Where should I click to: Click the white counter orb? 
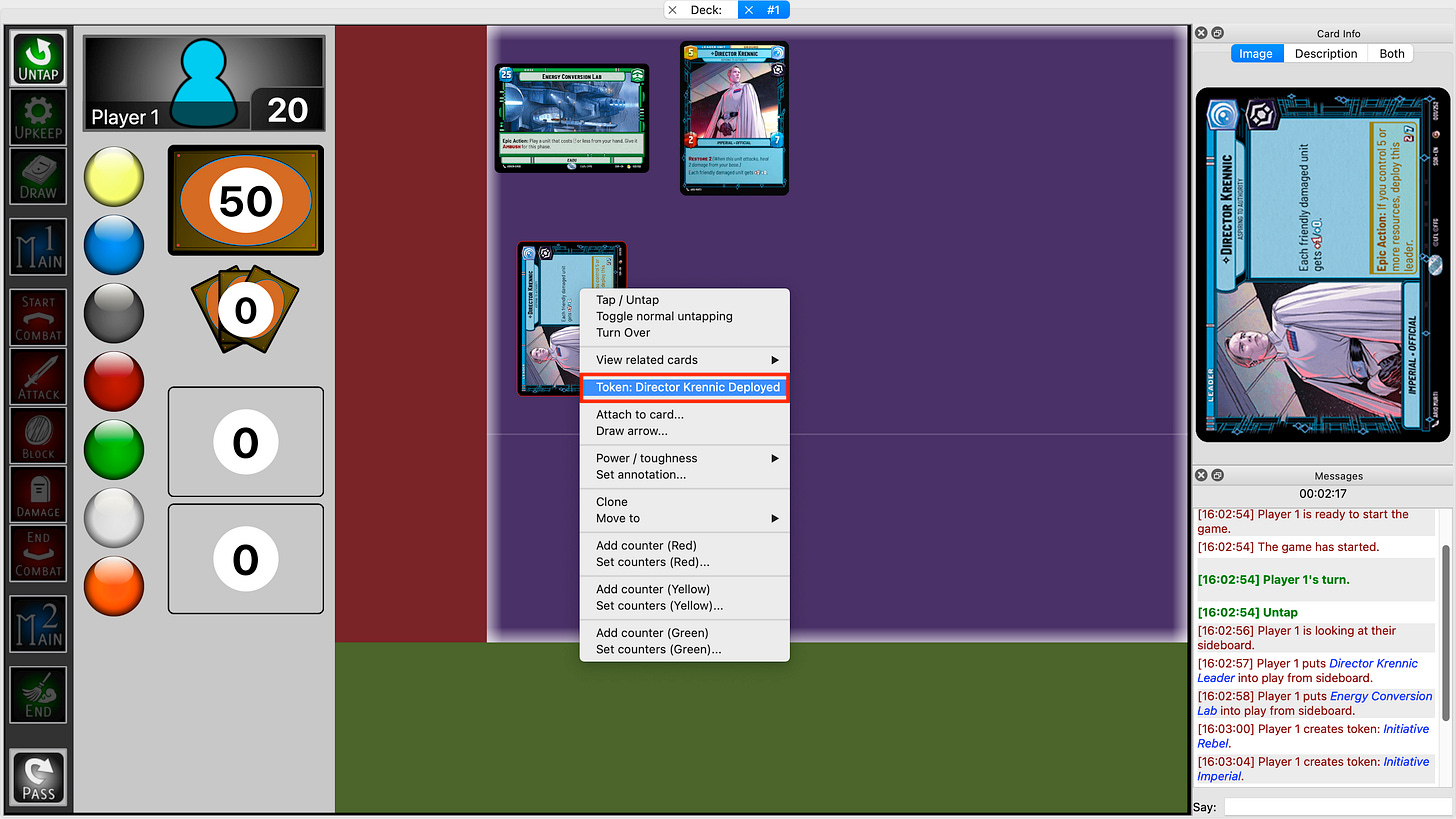point(114,517)
